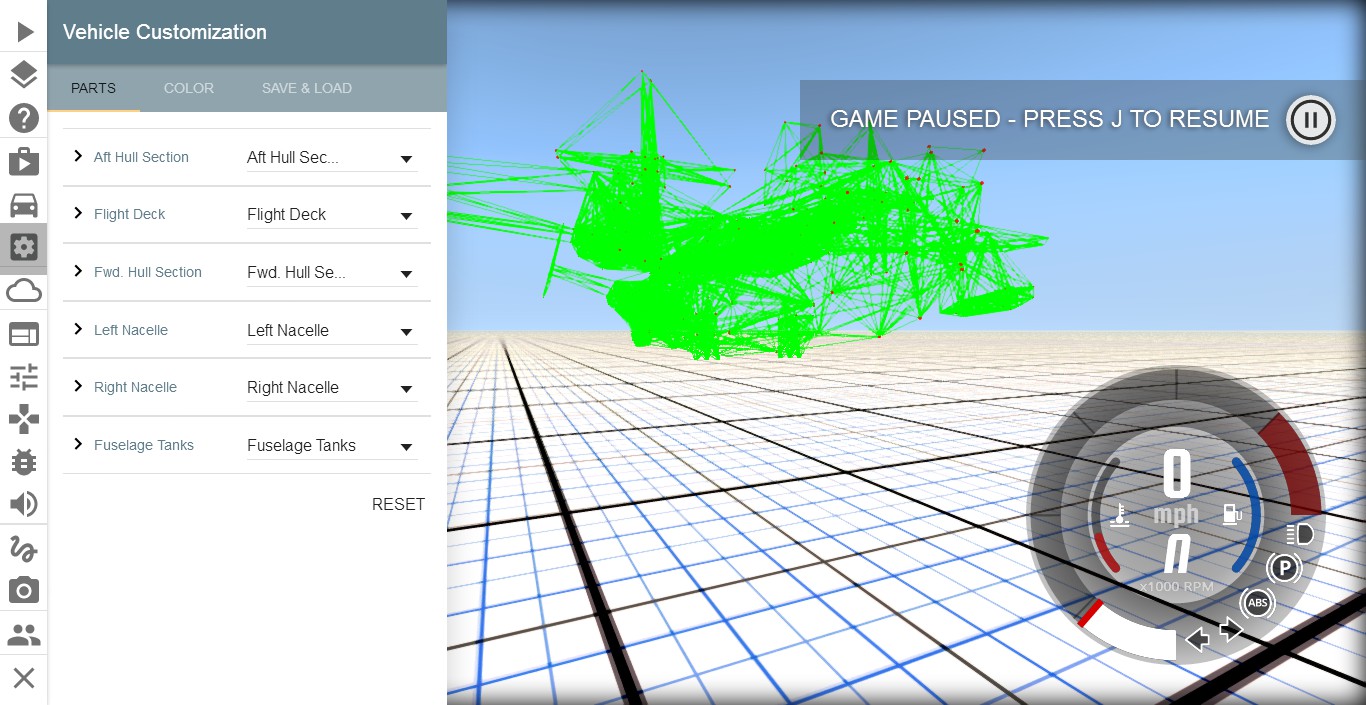This screenshot has height=705, width=1366.
Task: Expand the Right Nacelle row
Action: [78, 386]
